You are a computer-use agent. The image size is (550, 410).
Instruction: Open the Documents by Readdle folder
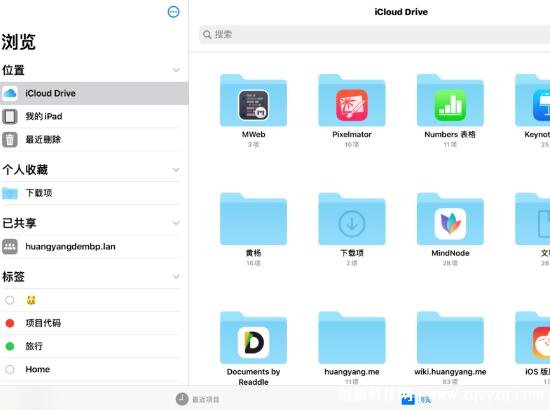click(x=253, y=337)
